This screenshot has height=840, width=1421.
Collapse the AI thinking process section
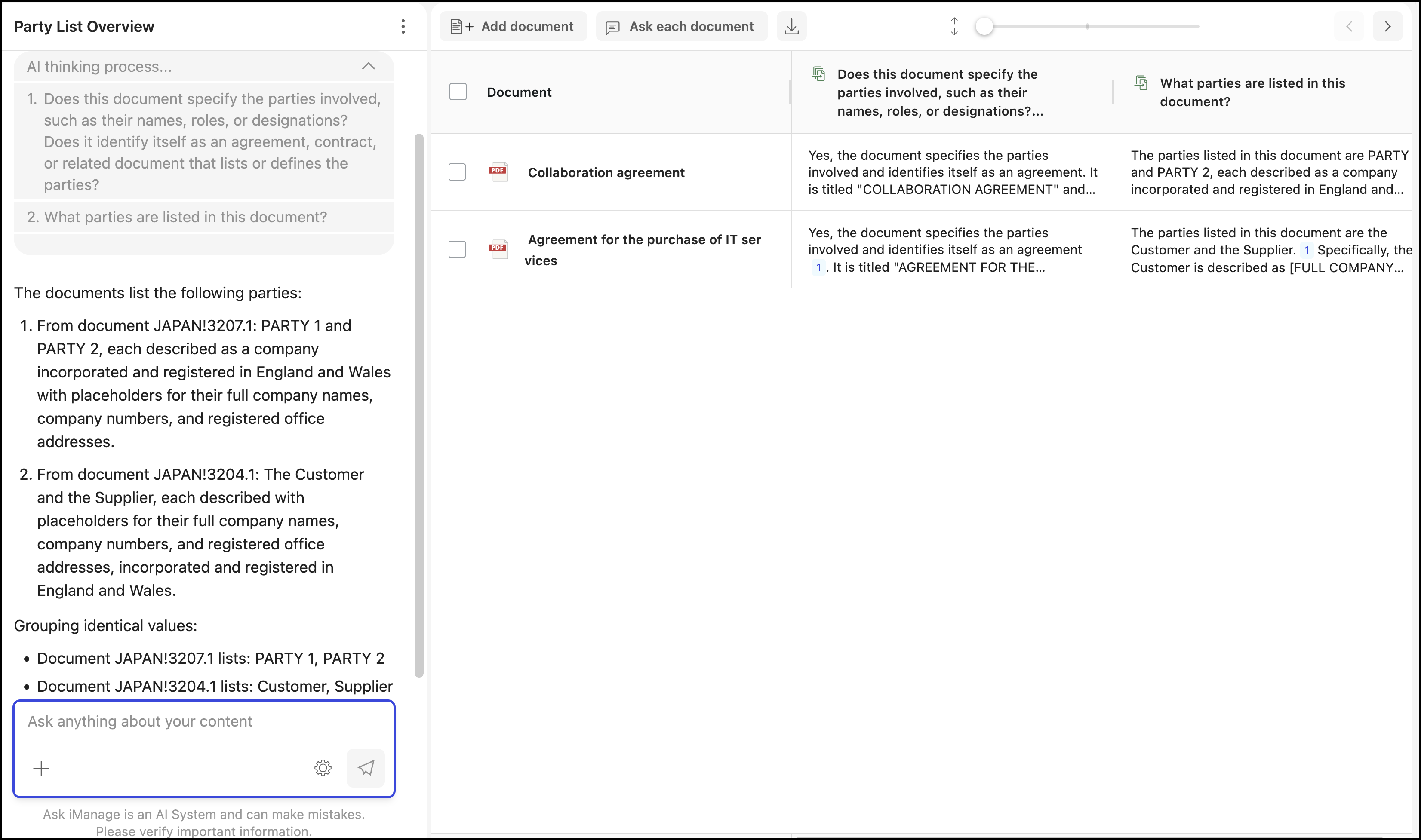click(368, 66)
